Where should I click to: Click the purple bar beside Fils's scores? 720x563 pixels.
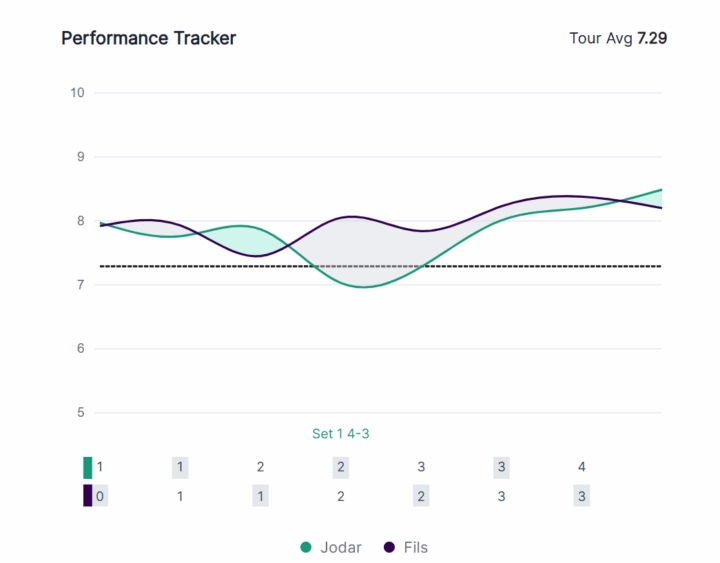[88, 496]
